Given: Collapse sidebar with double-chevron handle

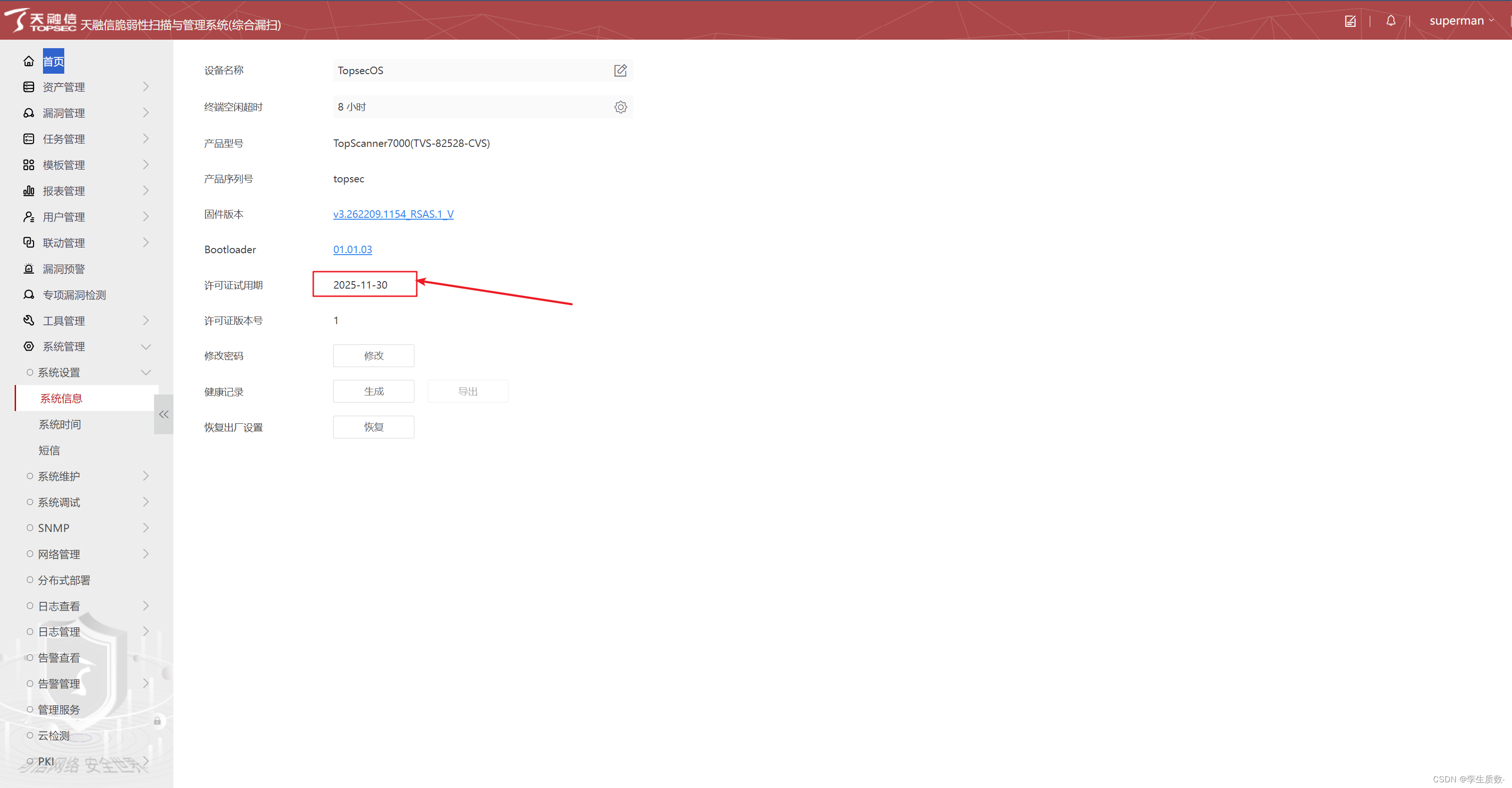Looking at the screenshot, I should click(163, 414).
